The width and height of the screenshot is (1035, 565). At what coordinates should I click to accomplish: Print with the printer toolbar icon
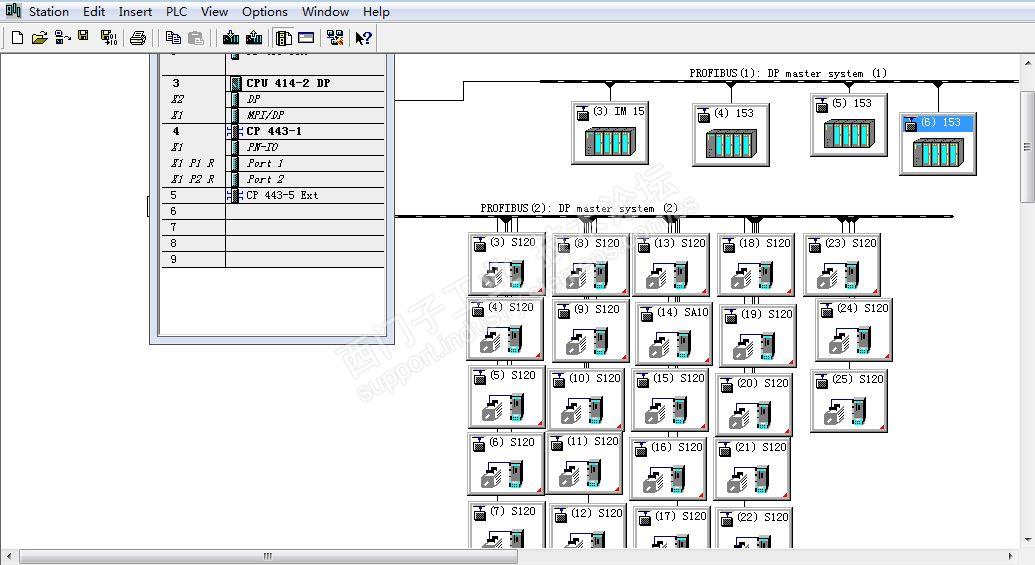[x=138, y=38]
